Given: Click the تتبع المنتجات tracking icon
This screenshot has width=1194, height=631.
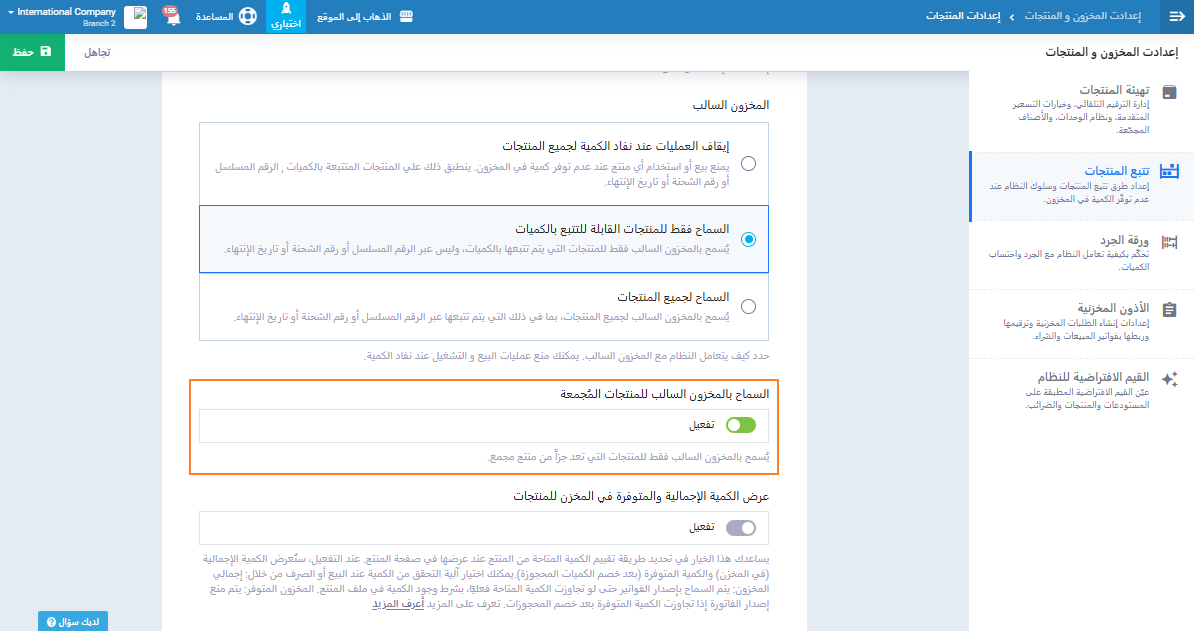Looking at the screenshot, I should coord(1169,171).
